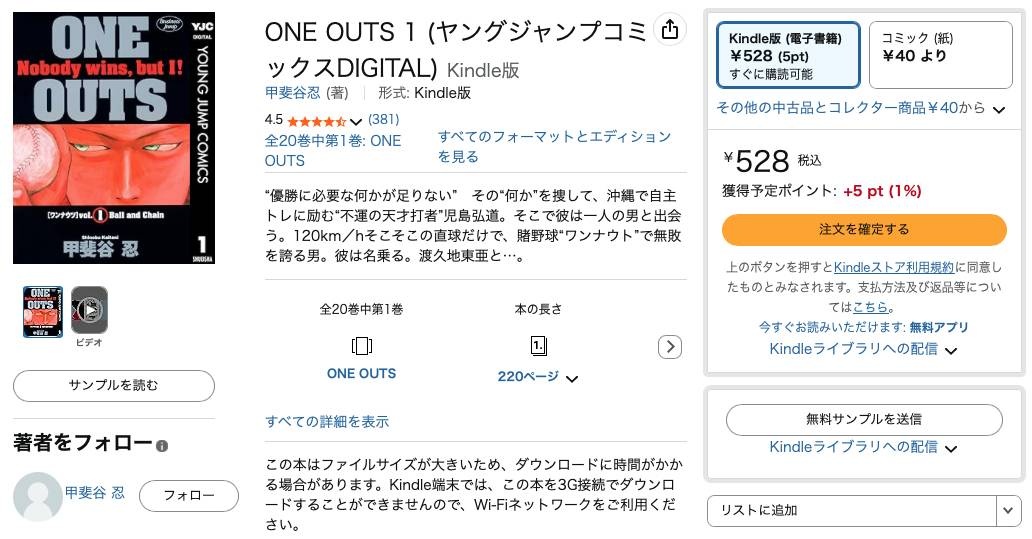This screenshot has width=1032, height=539.
Task: Expand the 220ページ page length dropdown
Action: tap(572, 379)
